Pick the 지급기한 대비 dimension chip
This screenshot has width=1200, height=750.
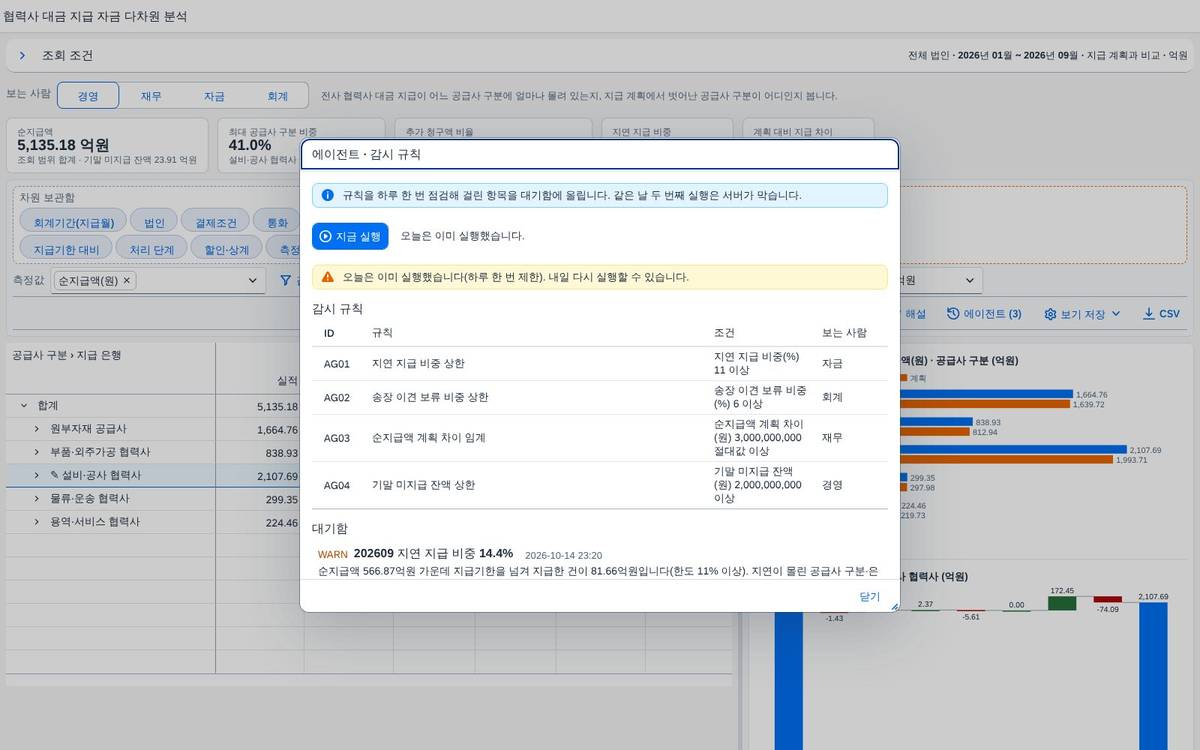click(66, 249)
